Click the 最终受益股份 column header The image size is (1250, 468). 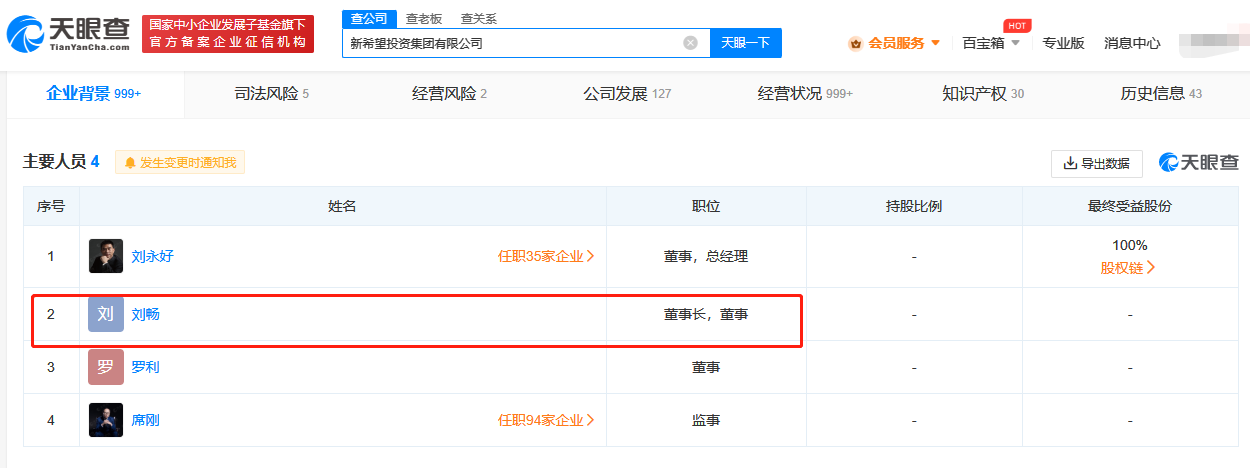(1130, 206)
